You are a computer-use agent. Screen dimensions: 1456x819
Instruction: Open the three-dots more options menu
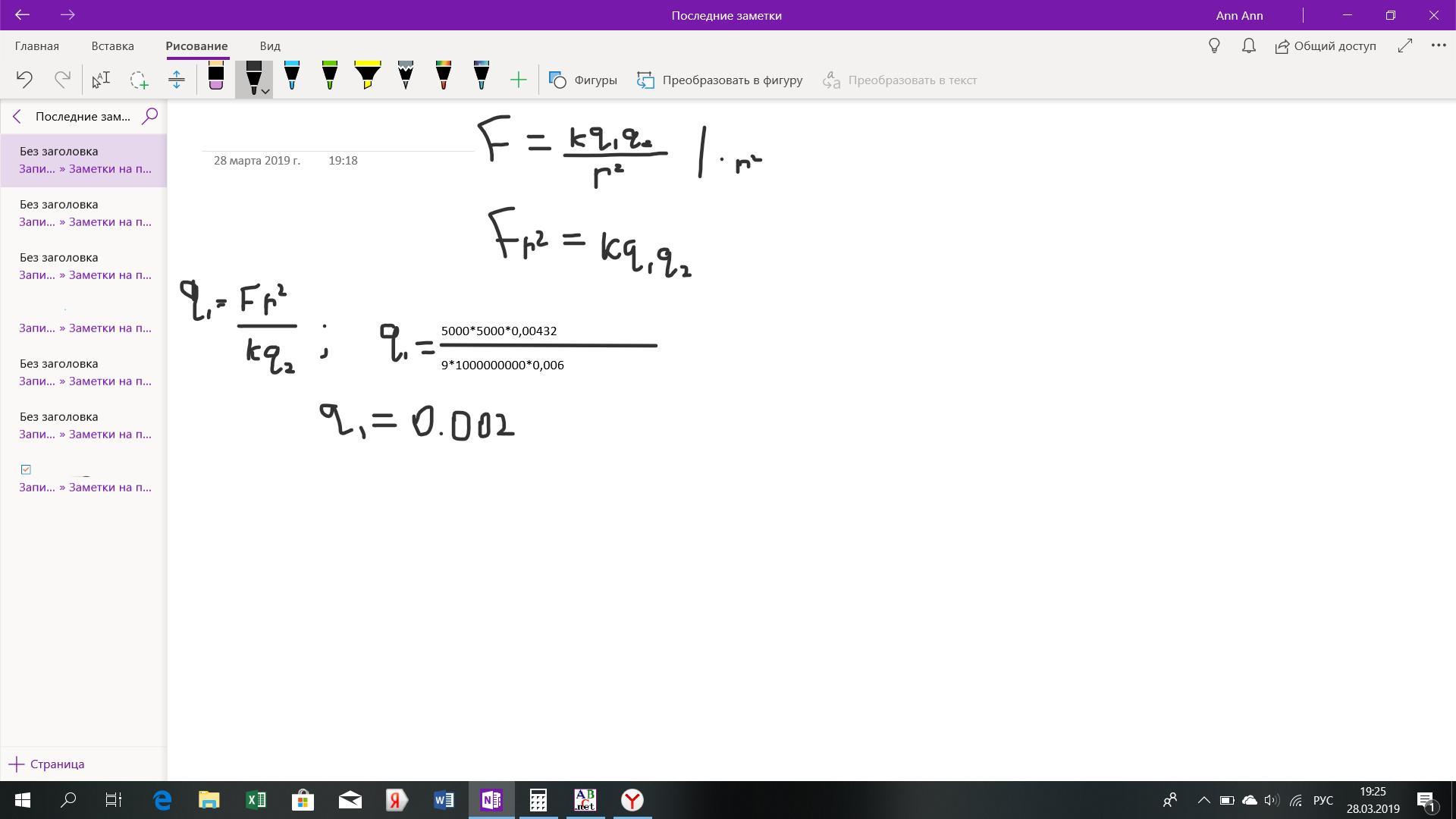point(1438,45)
